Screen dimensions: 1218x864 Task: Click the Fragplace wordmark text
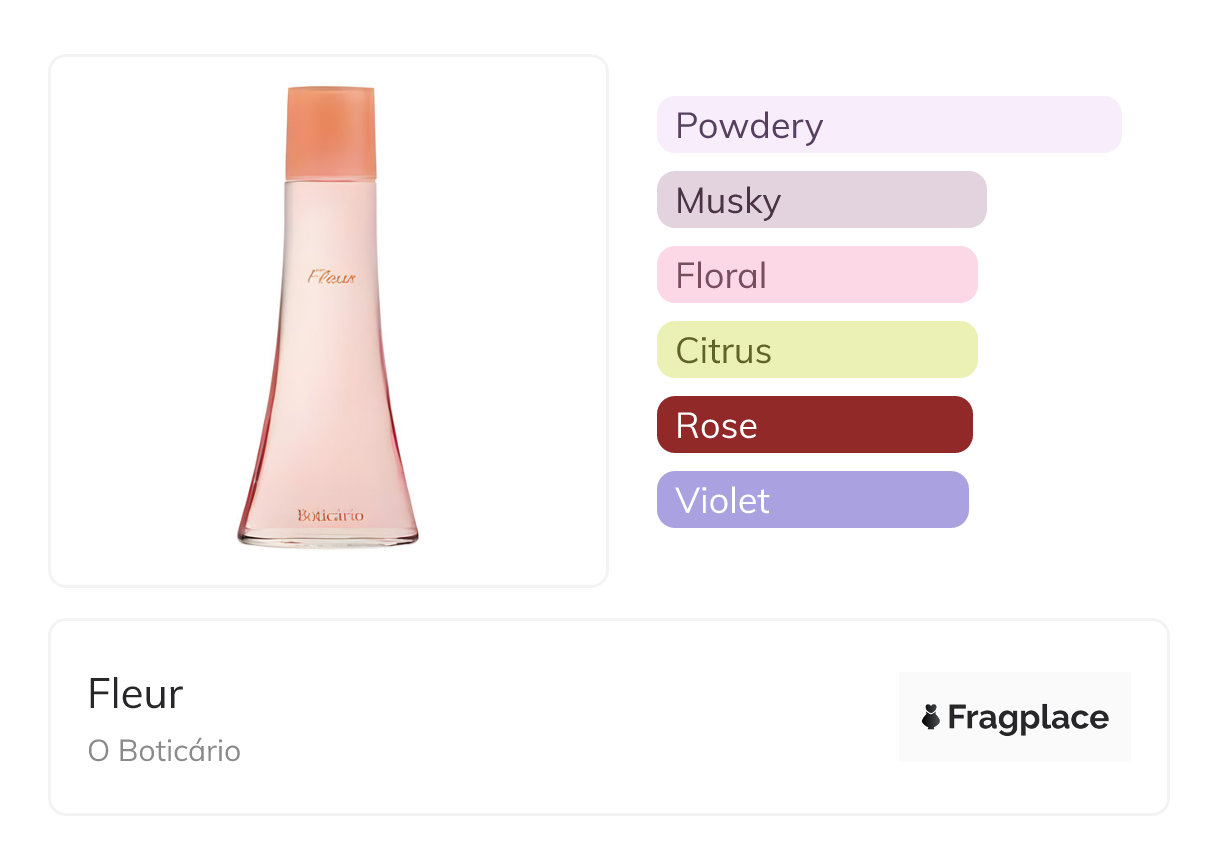tap(1028, 718)
